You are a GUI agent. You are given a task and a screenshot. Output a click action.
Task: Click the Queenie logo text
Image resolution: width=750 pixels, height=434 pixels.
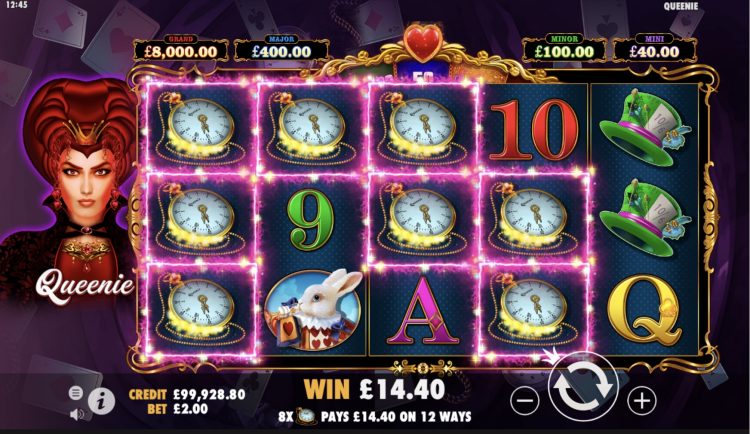85,285
